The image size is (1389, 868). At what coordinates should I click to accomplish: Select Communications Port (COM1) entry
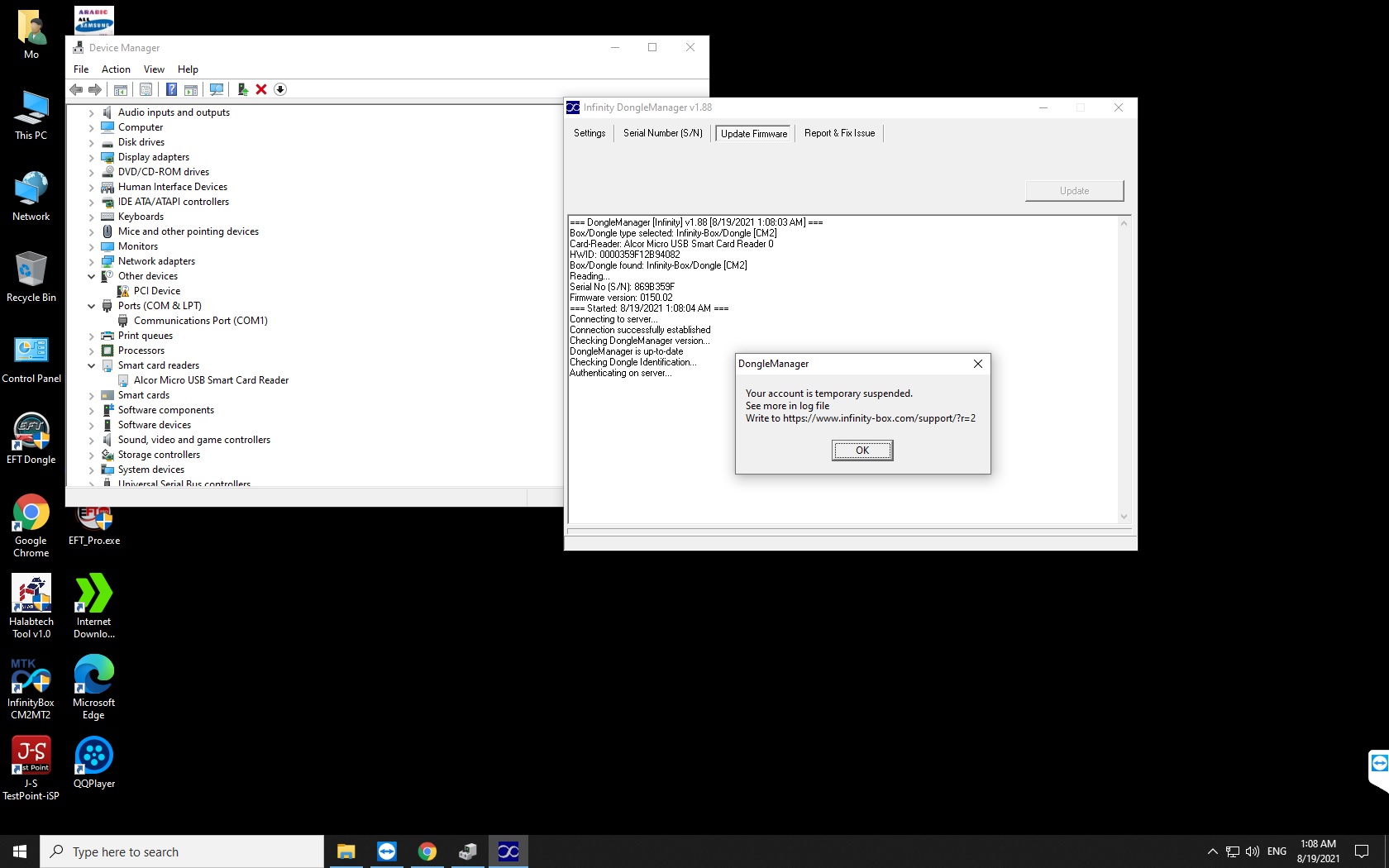pos(201,321)
